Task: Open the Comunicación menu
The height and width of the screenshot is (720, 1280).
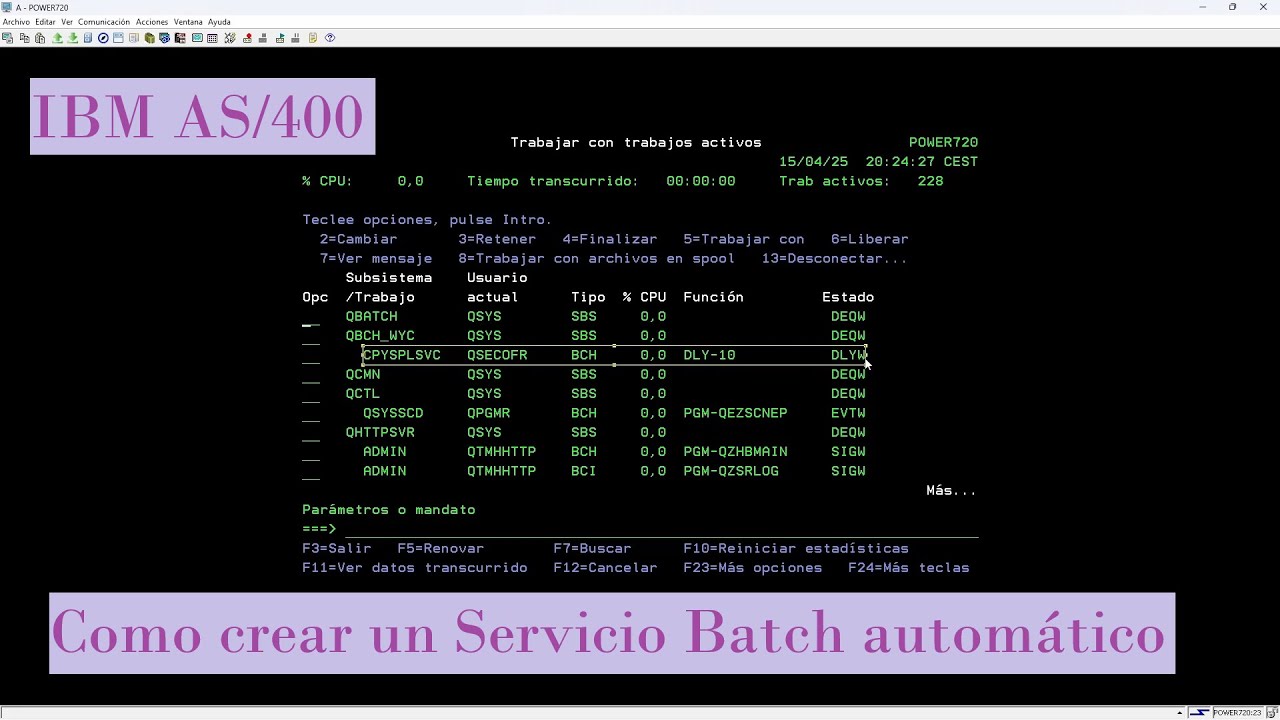Action: tap(104, 22)
